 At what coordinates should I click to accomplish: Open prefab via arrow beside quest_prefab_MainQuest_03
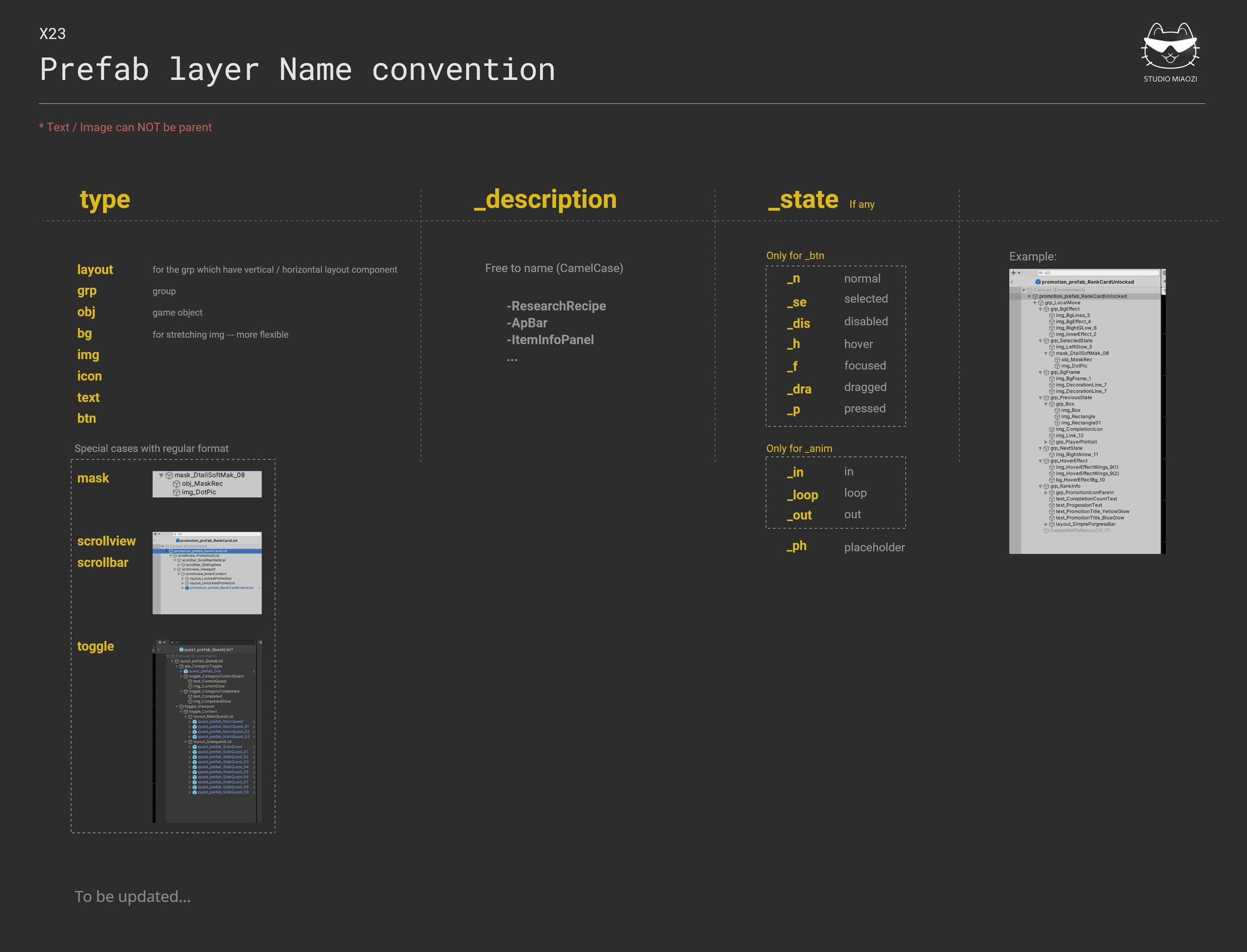(x=254, y=737)
